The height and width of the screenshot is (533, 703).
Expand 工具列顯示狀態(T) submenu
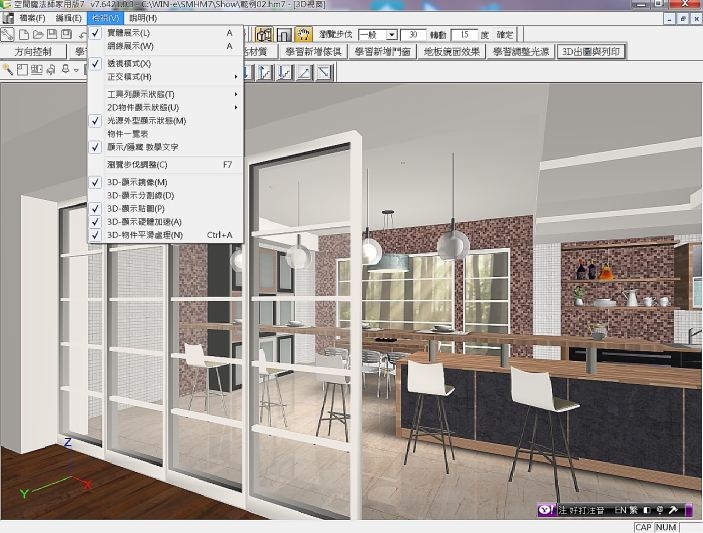[166, 94]
